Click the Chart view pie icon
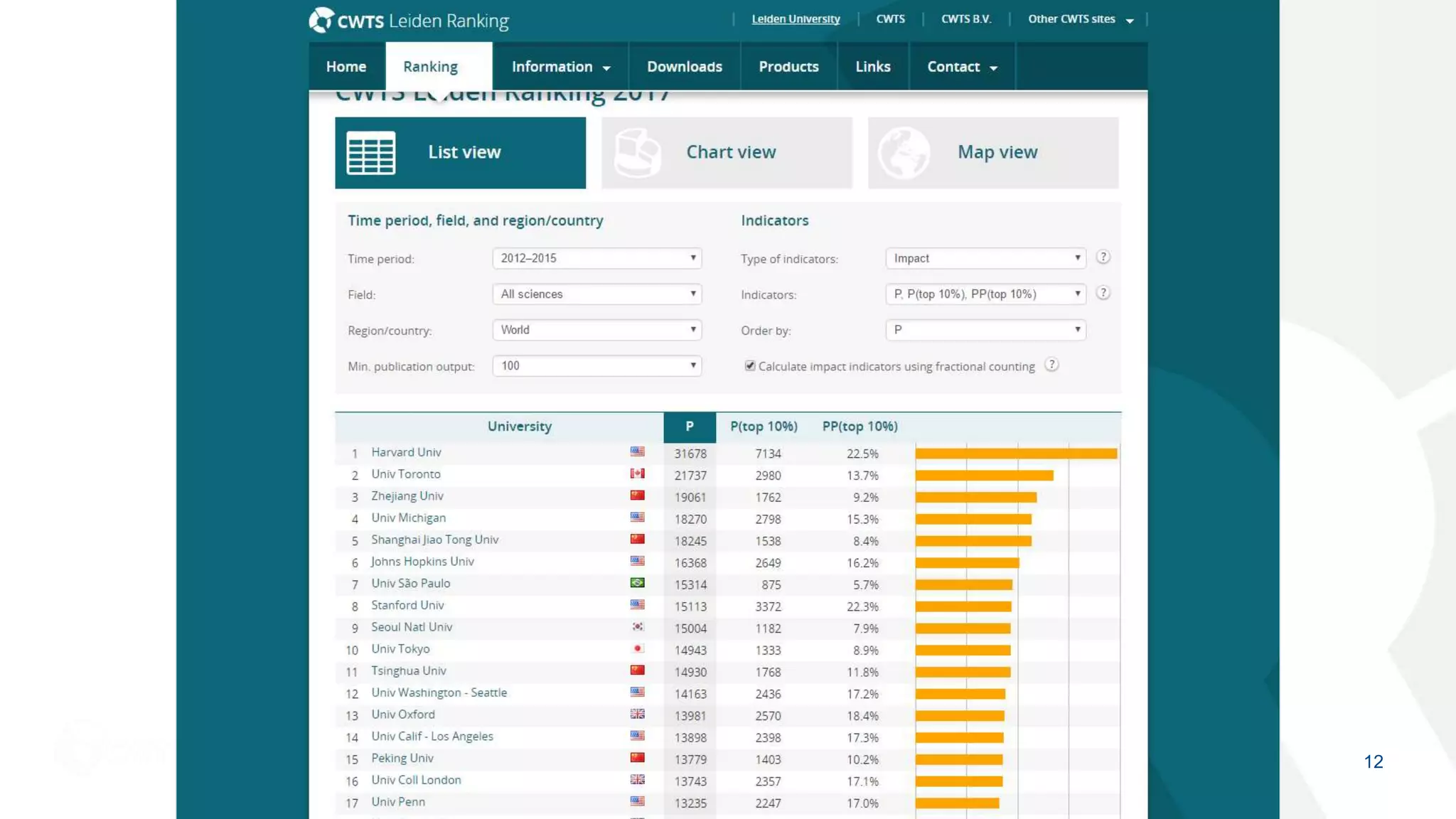1456x819 pixels. 637,153
